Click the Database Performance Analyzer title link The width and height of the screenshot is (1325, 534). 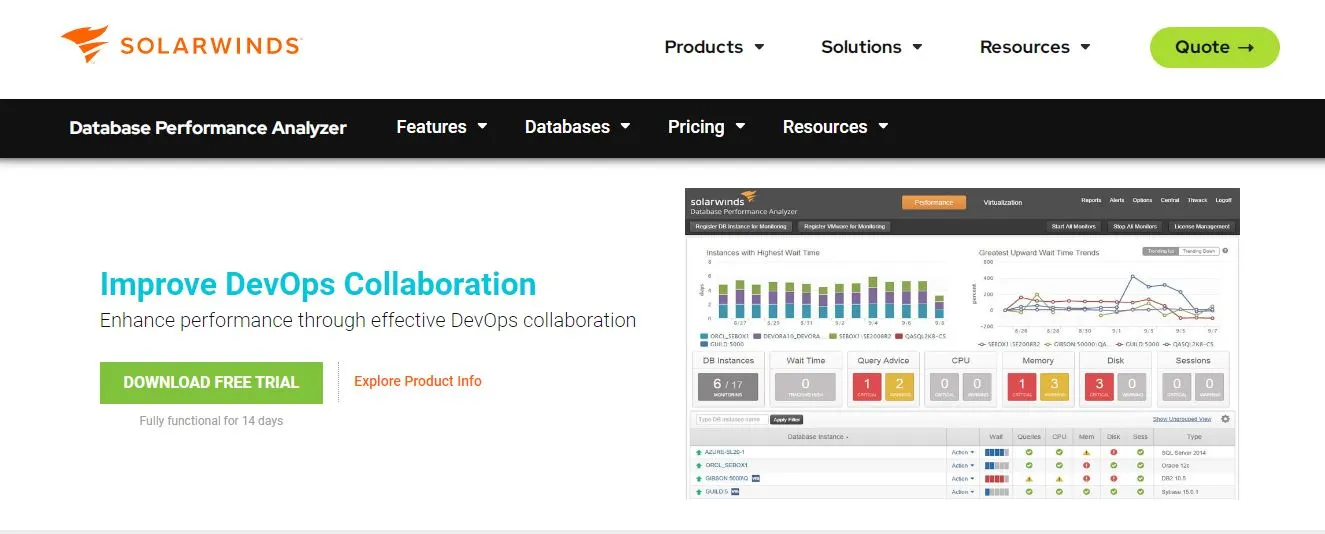208,127
